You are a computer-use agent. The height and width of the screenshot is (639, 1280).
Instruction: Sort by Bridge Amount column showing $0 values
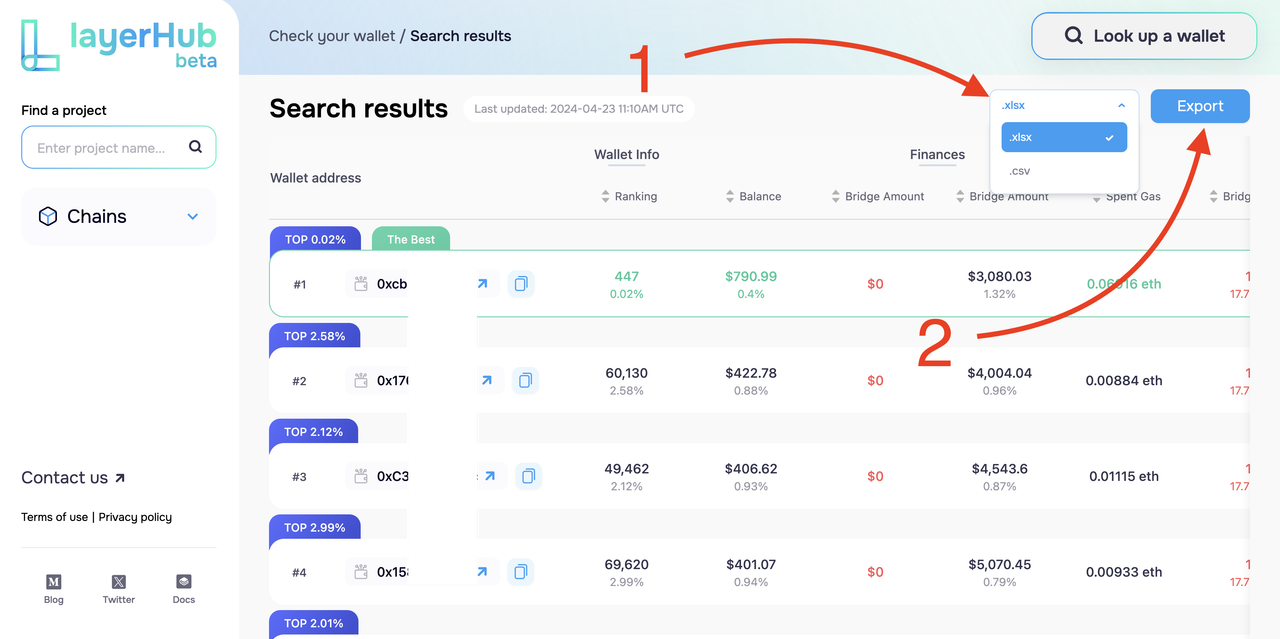click(x=836, y=197)
